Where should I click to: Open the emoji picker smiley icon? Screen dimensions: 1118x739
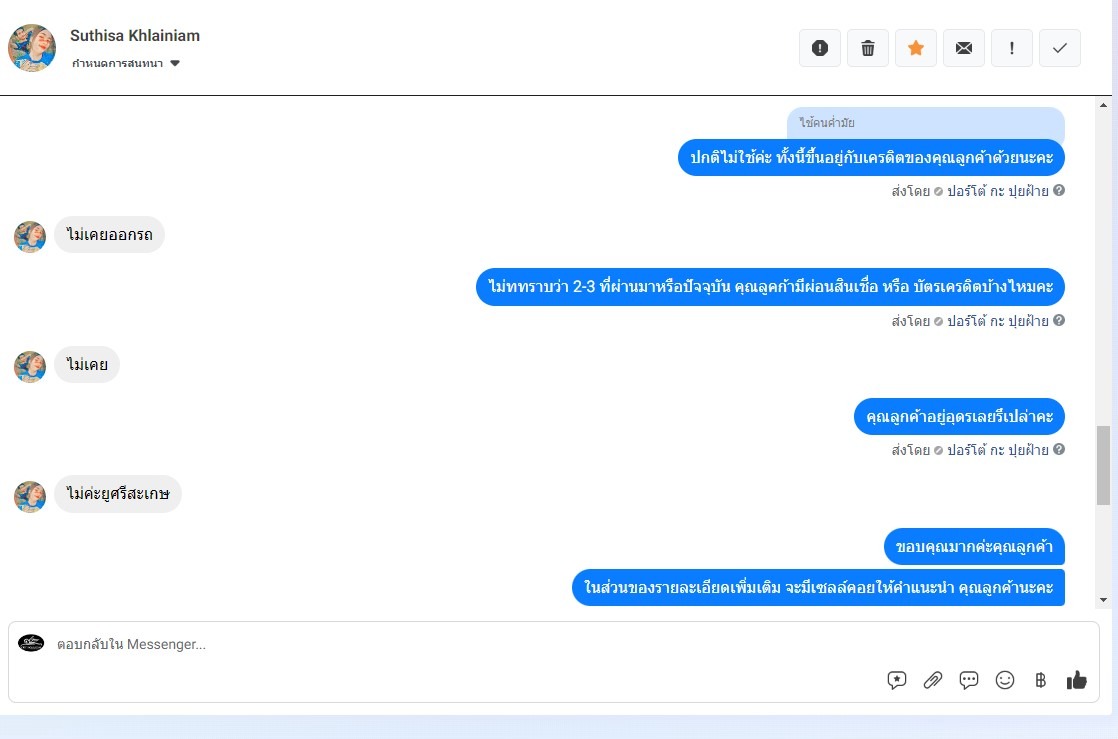tap(1005, 680)
